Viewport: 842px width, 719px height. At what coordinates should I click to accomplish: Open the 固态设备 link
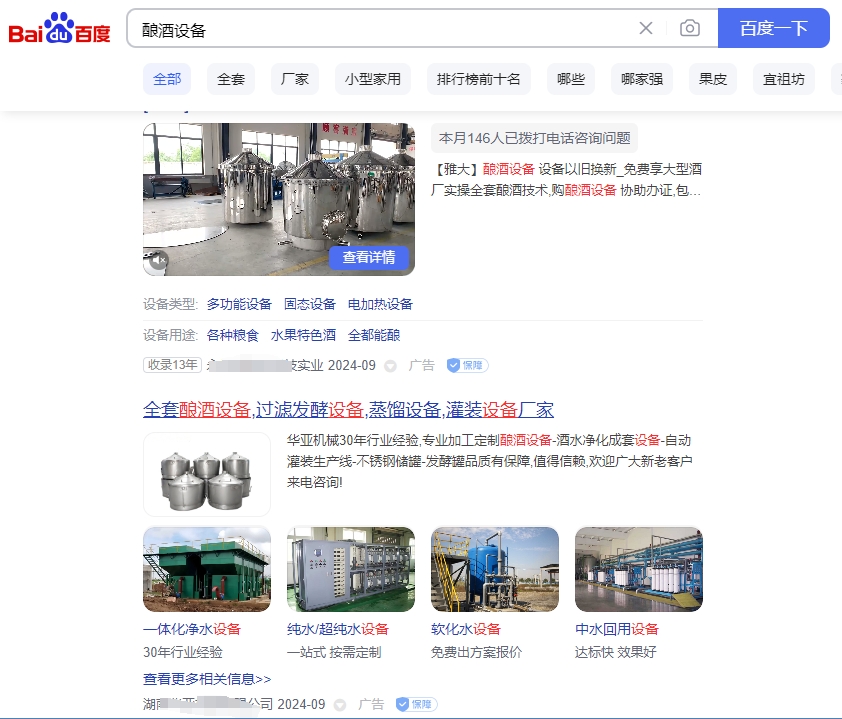(x=310, y=304)
